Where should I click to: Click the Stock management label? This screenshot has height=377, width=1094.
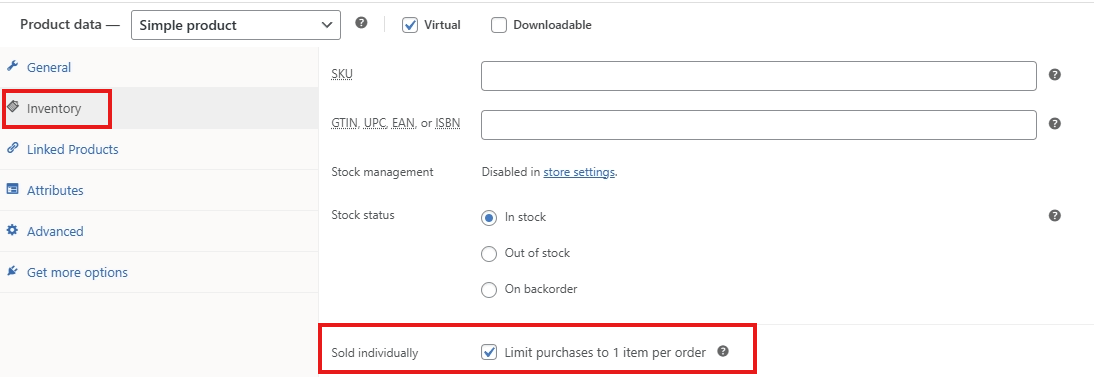point(382,172)
